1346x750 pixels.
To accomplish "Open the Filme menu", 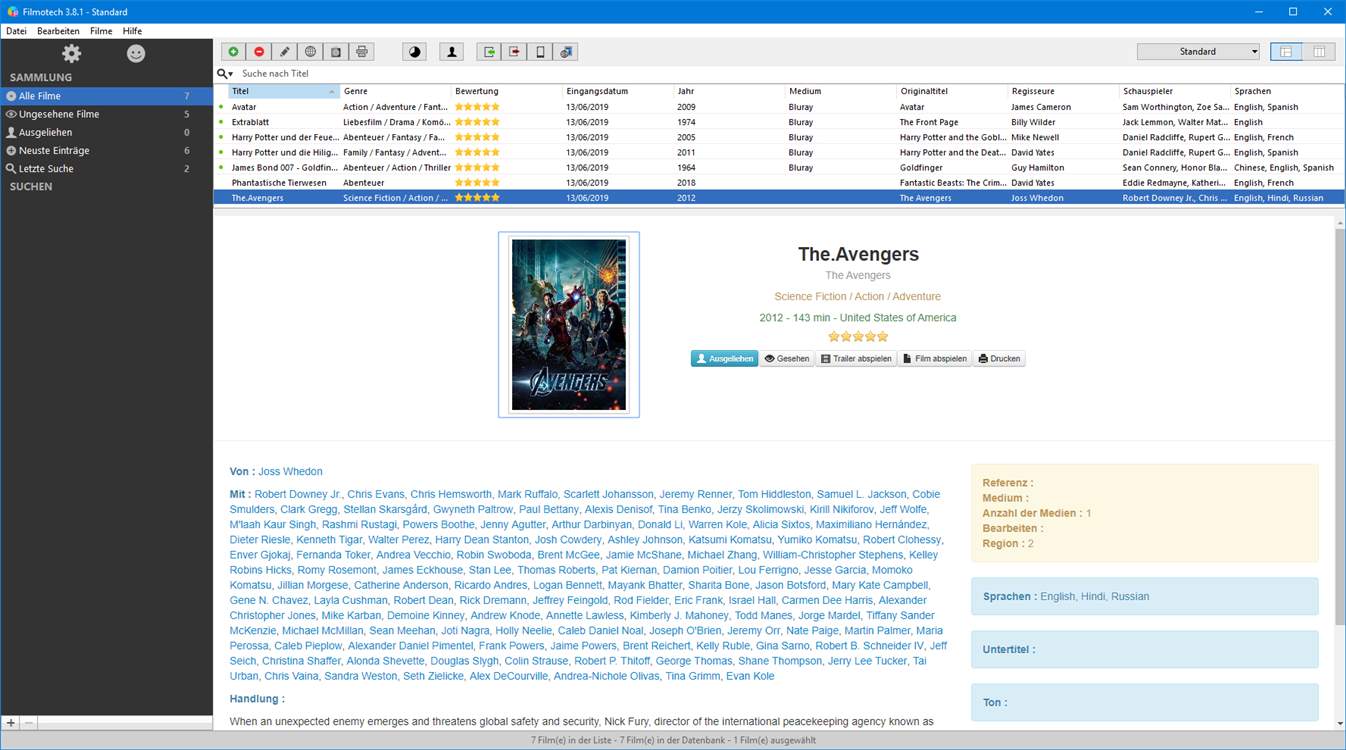I will coord(101,31).
